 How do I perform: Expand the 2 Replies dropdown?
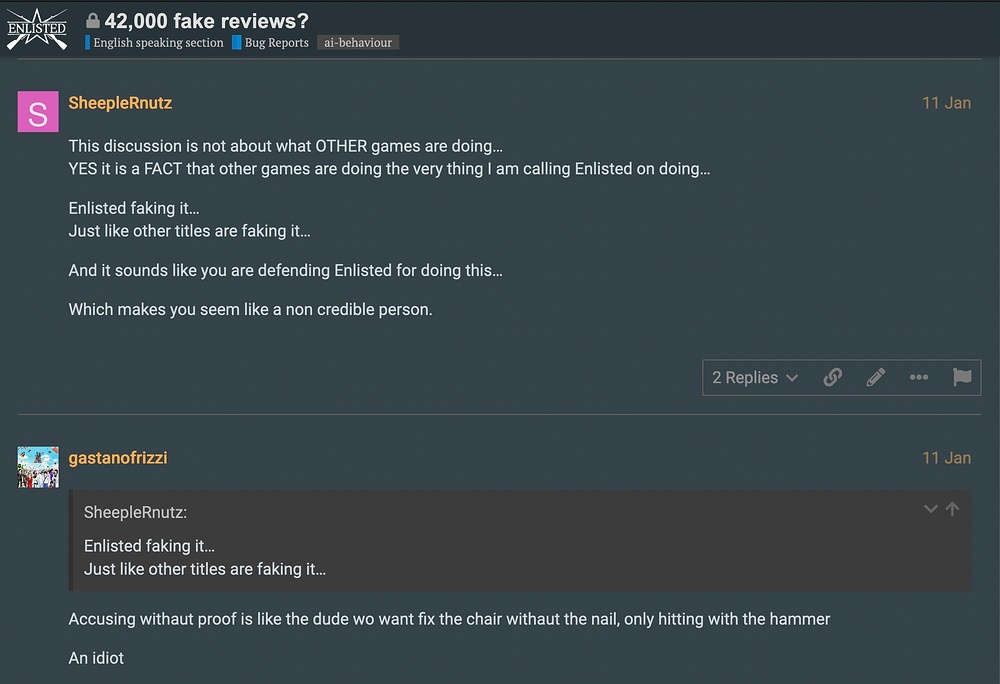tap(755, 377)
